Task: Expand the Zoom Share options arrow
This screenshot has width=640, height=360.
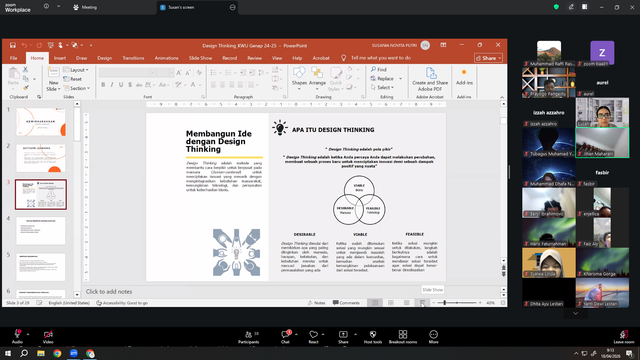Action: 355,334
